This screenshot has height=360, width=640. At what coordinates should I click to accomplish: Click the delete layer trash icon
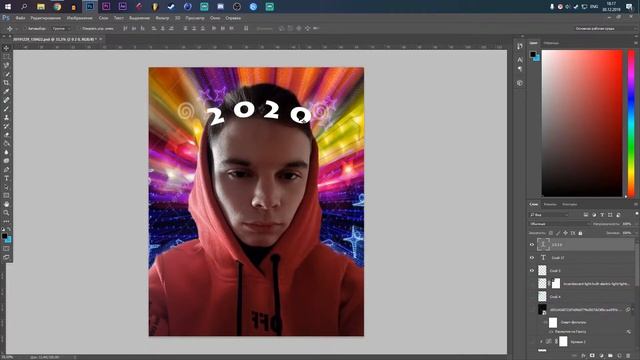[628, 356]
